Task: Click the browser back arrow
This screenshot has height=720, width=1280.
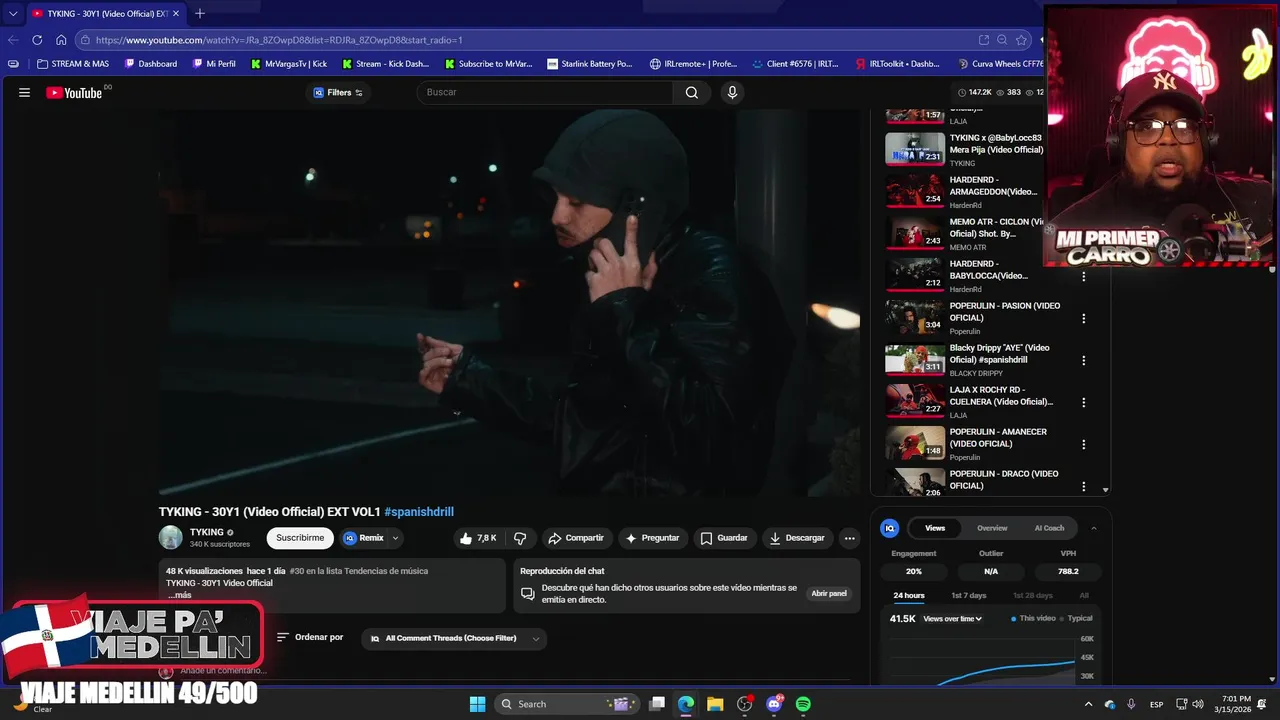Action: (13, 40)
